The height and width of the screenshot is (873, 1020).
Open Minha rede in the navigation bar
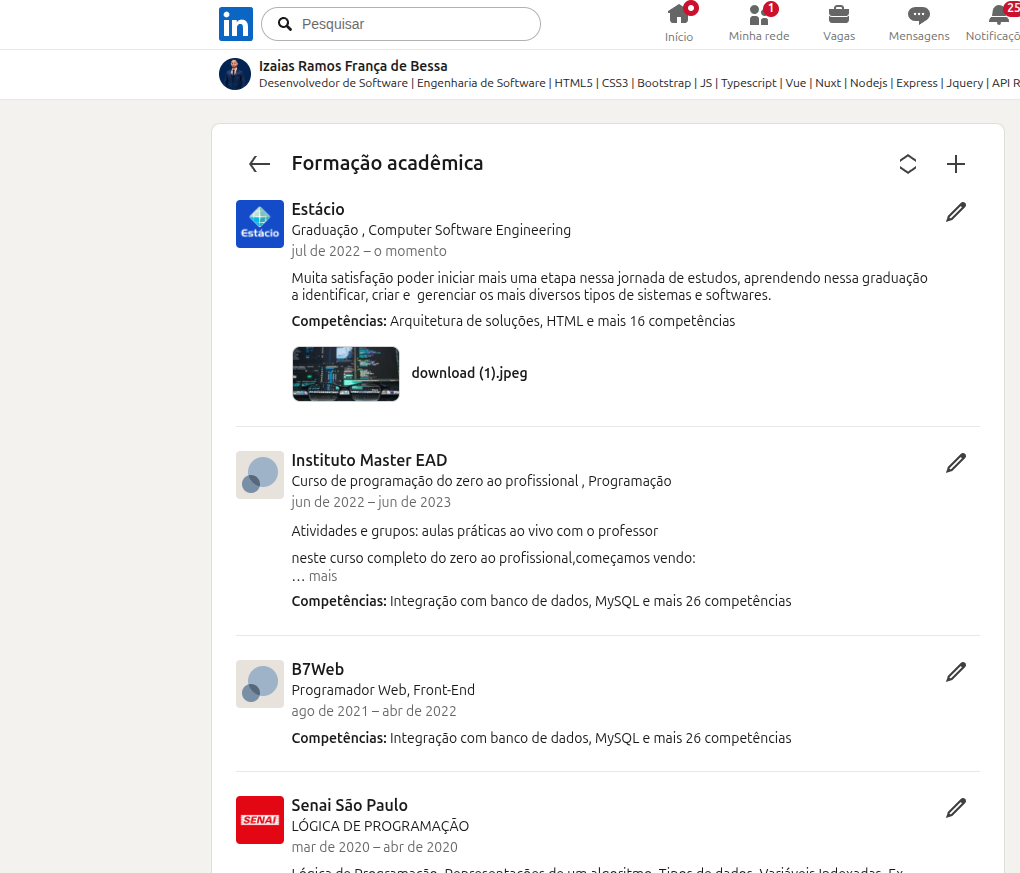coord(758,23)
